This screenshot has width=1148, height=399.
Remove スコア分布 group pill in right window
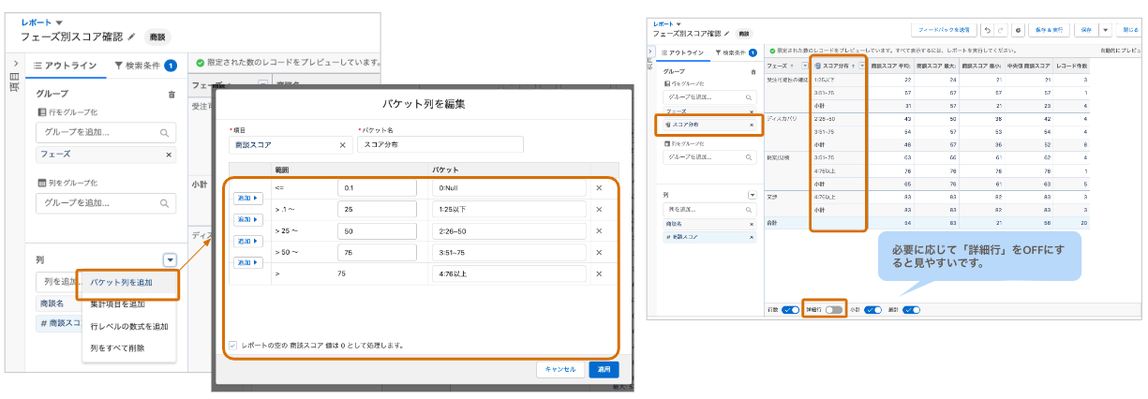(x=751, y=125)
